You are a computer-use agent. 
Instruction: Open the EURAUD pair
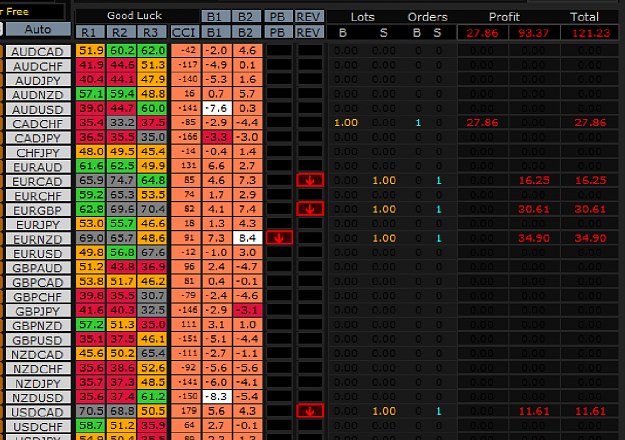point(38,167)
